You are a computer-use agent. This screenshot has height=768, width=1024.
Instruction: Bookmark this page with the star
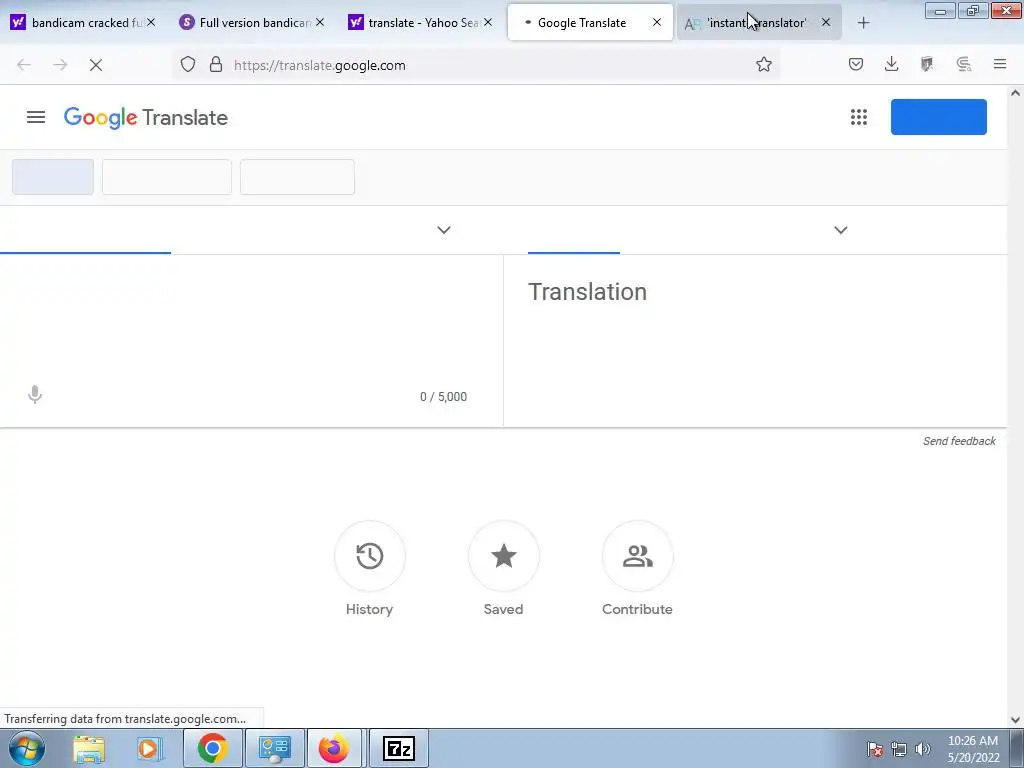point(763,64)
